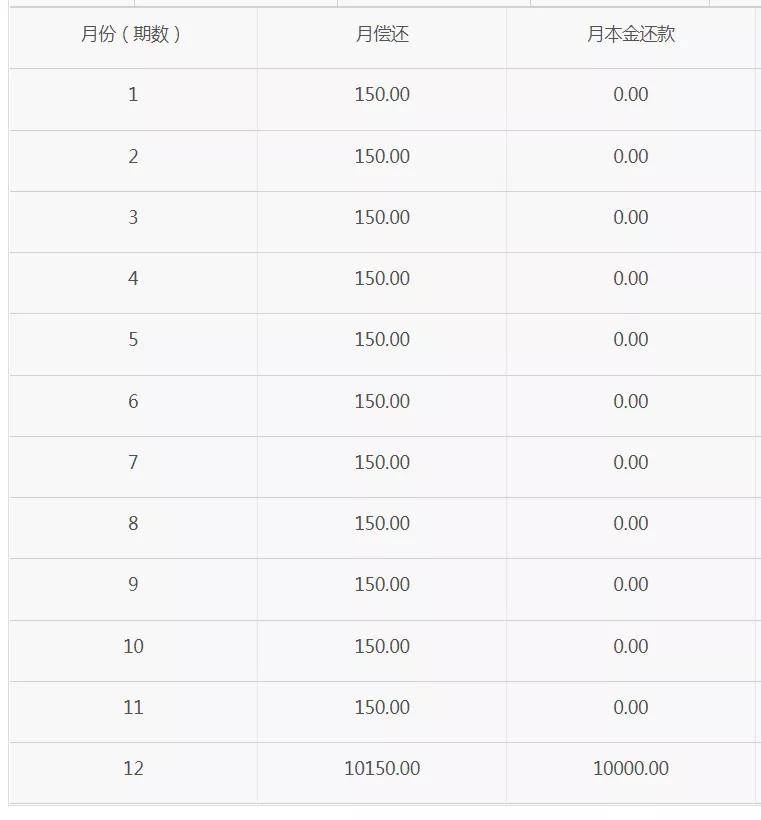Screen dimensions: 761x820
Task: Click 150.00 in the period 8 row
Action: pos(382,523)
